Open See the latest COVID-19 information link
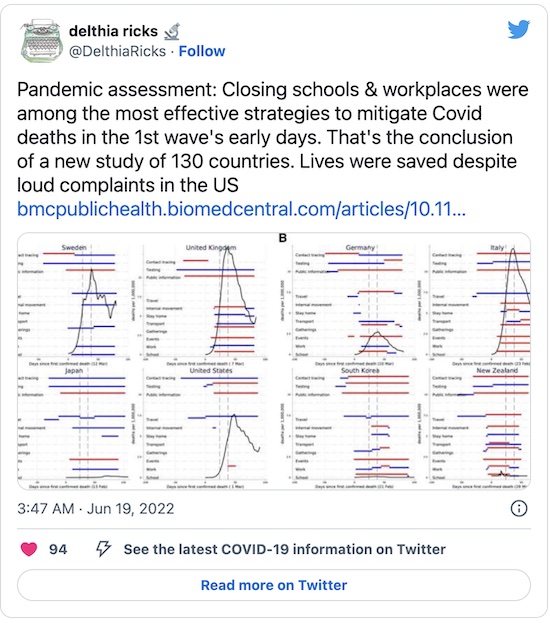This screenshot has width=550, height=623. click(x=285, y=549)
